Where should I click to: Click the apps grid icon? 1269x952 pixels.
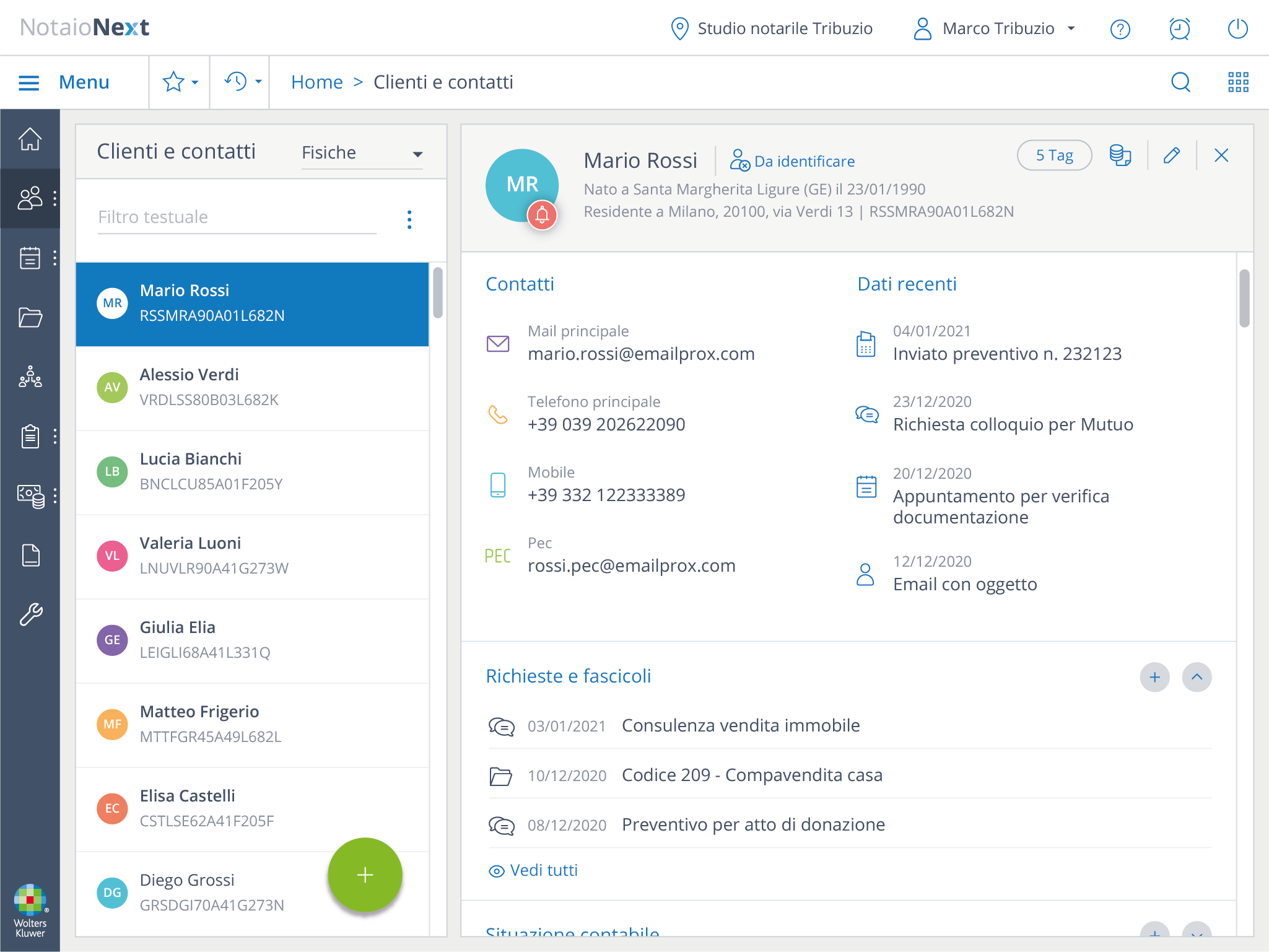point(1238,82)
